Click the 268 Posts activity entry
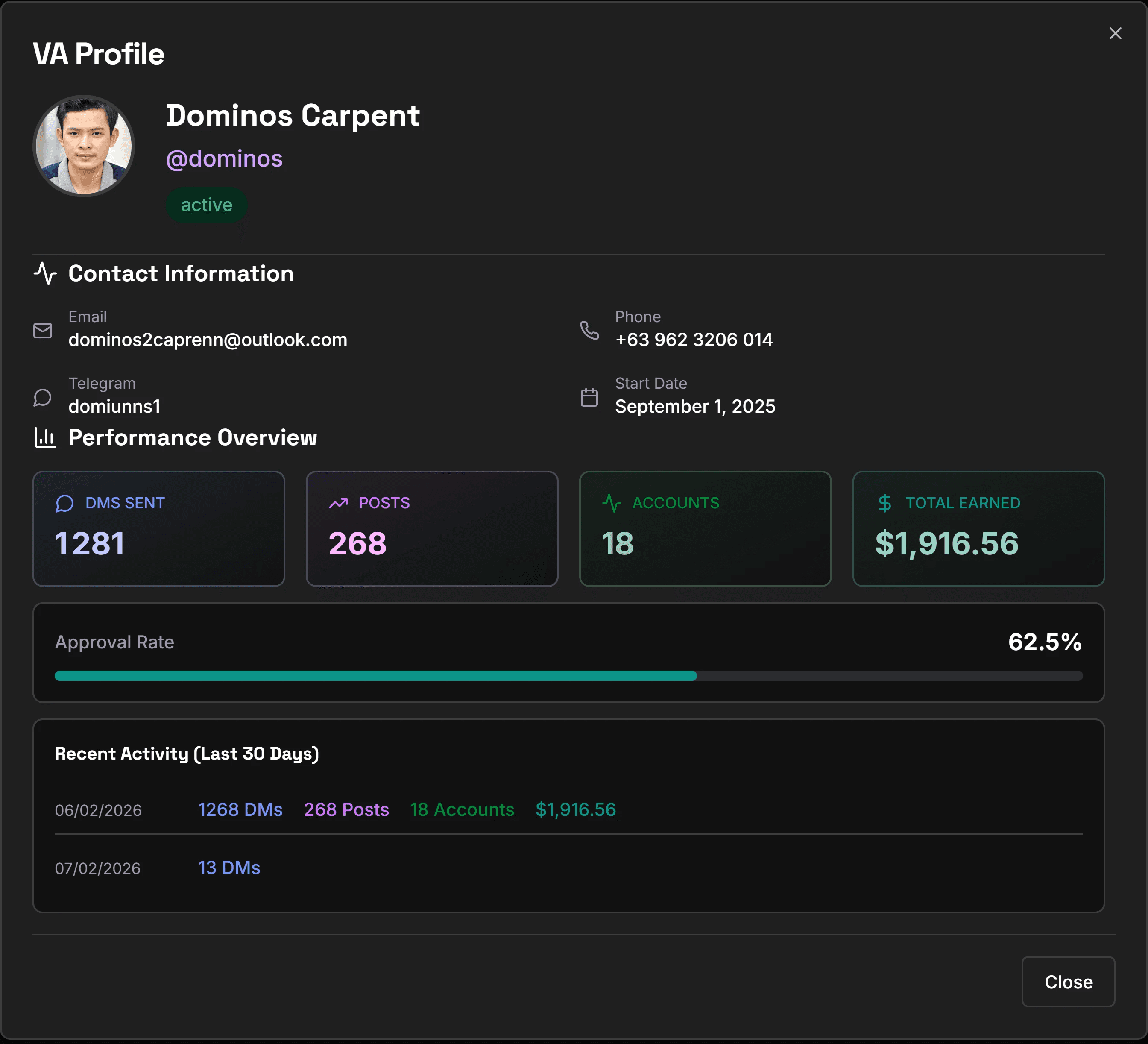Image resolution: width=1148 pixels, height=1044 pixels. click(x=346, y=809)
